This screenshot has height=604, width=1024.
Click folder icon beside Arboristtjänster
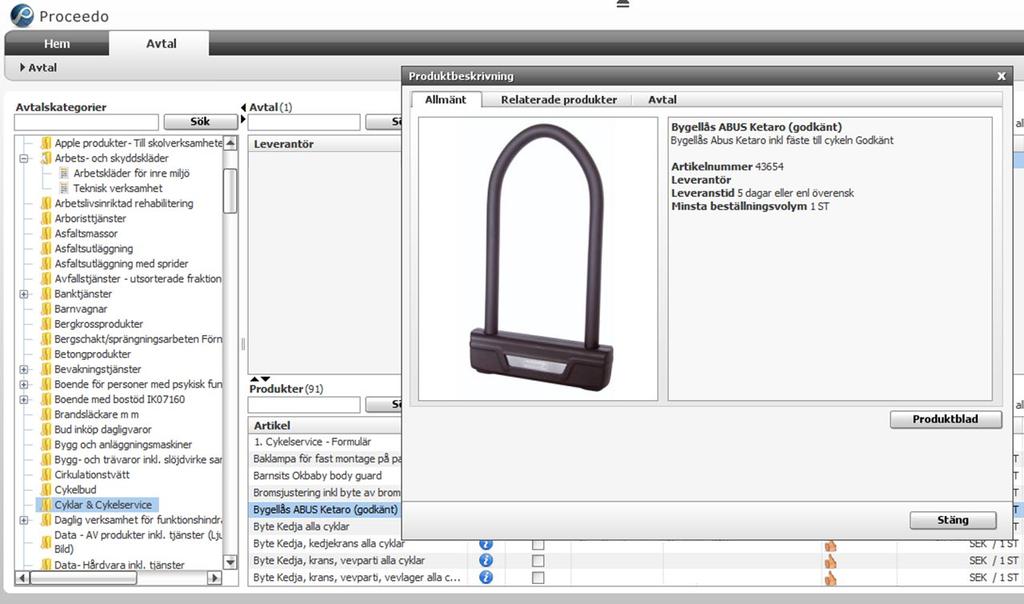[46, 218]
